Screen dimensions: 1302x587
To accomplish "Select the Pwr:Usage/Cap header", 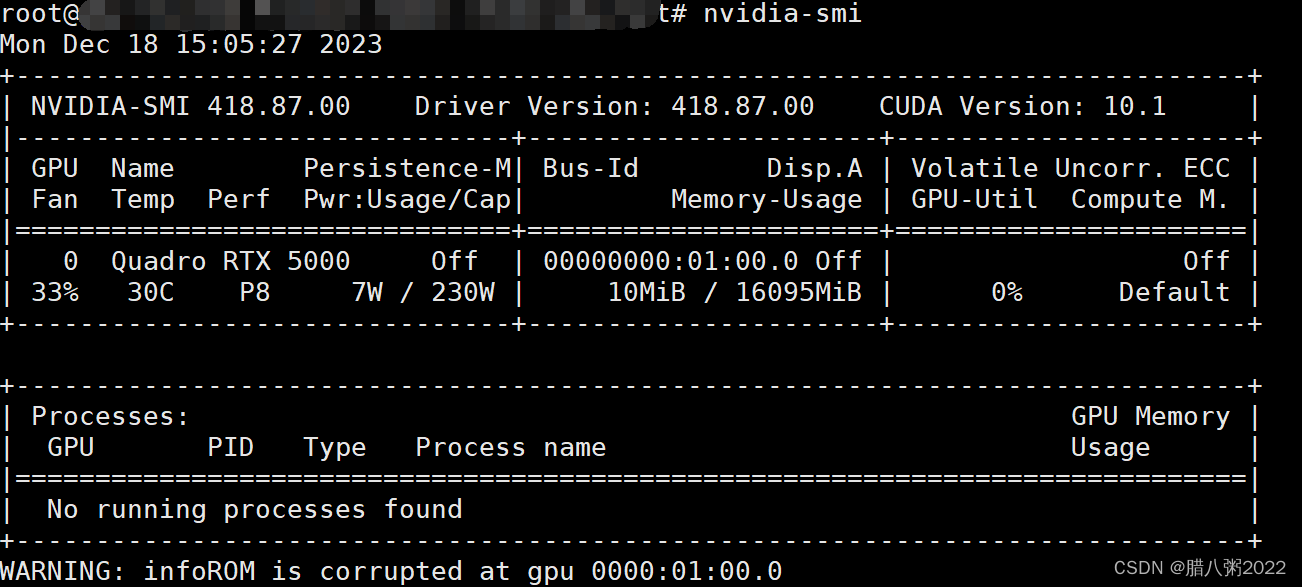I will point(407,199).
